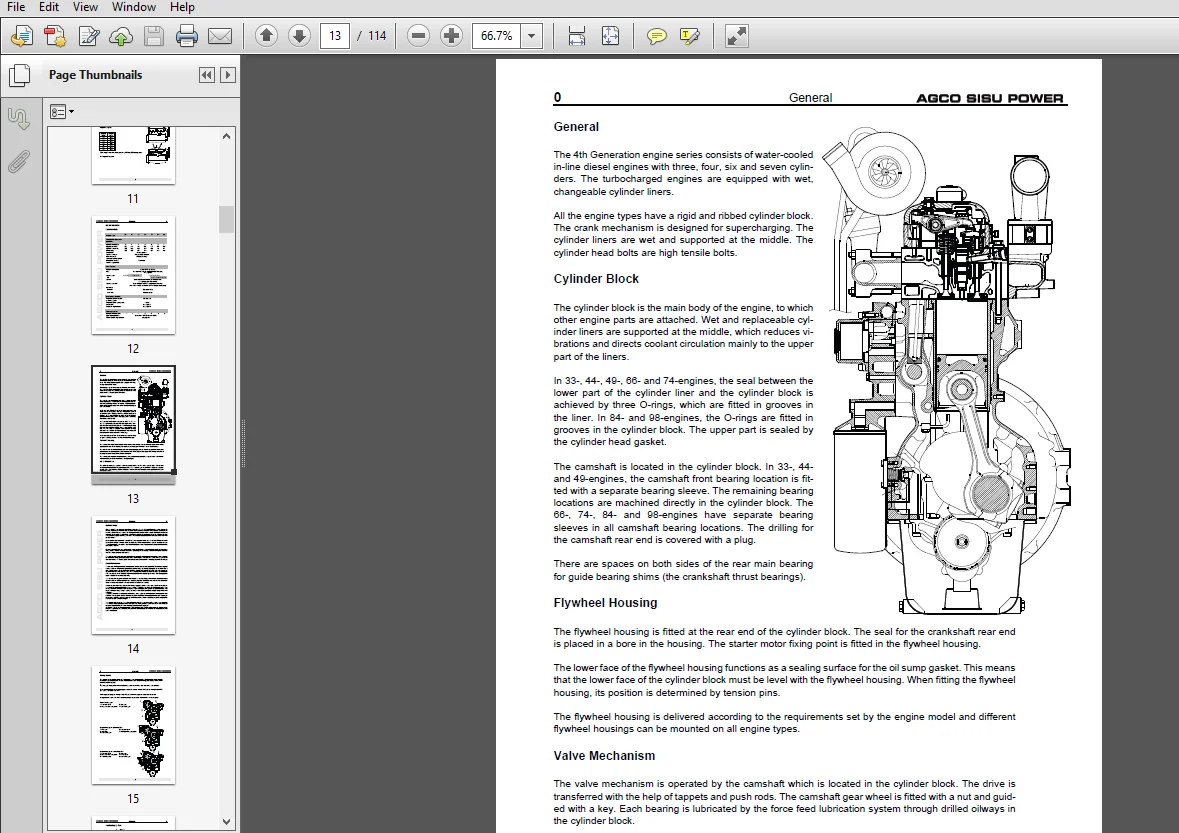Screen dimensions: 1179x833
Task: Open the File menu
Action: [x=16, y=7]
